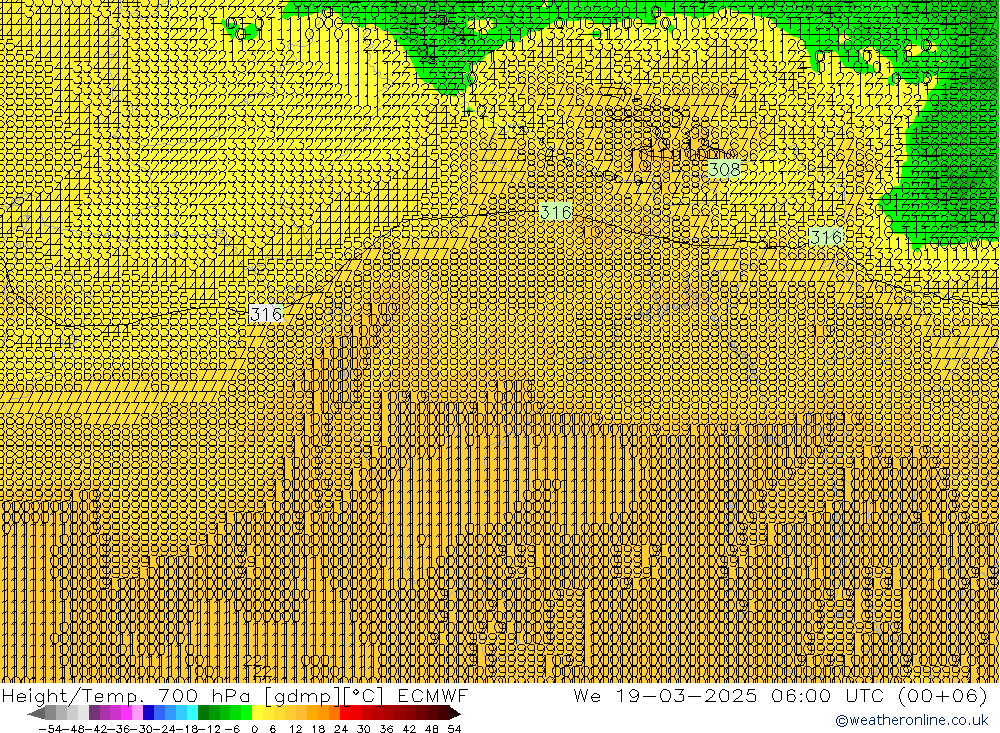Click the bright red legend swatch above 24

click(x=345, y=713)
